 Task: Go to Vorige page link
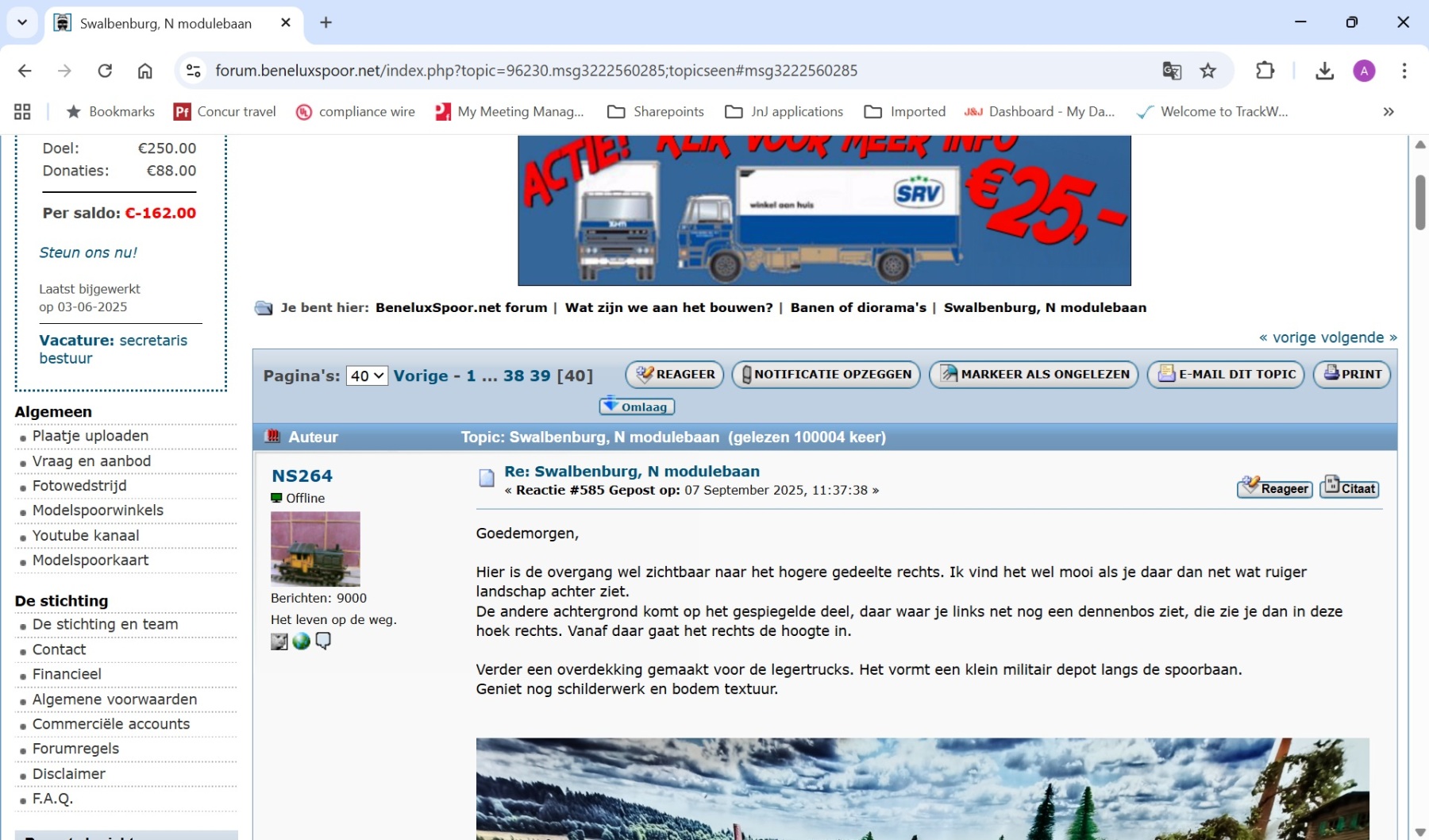tap(421, 376)
